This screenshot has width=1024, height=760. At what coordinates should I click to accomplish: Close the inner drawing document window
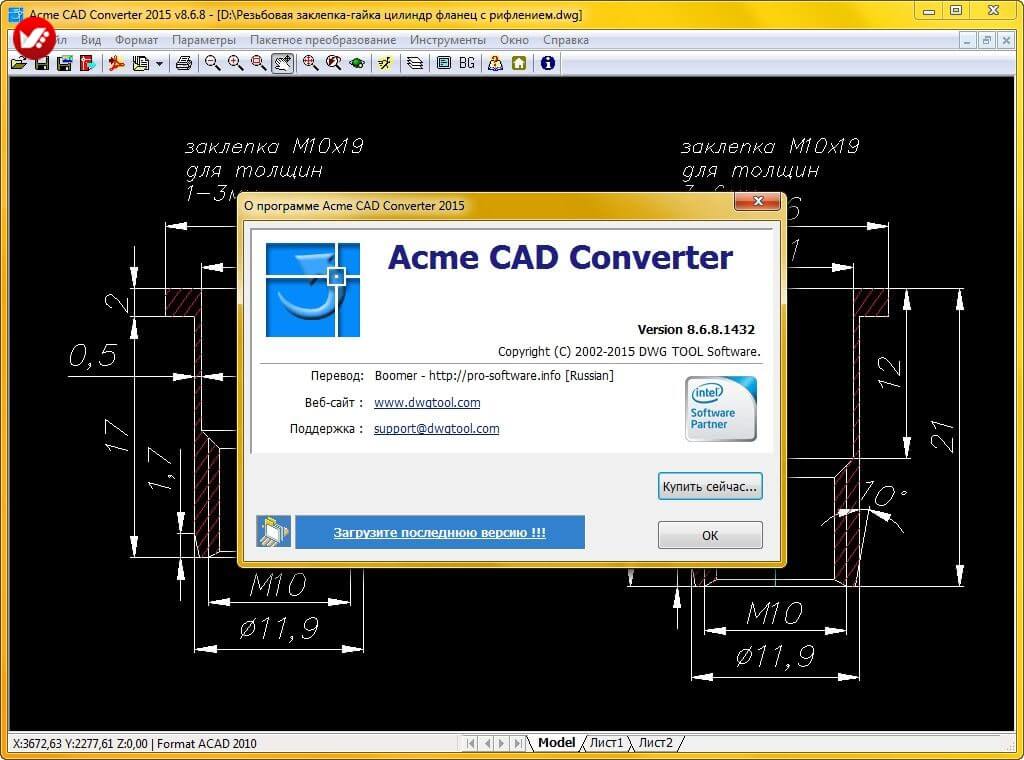1006,40
